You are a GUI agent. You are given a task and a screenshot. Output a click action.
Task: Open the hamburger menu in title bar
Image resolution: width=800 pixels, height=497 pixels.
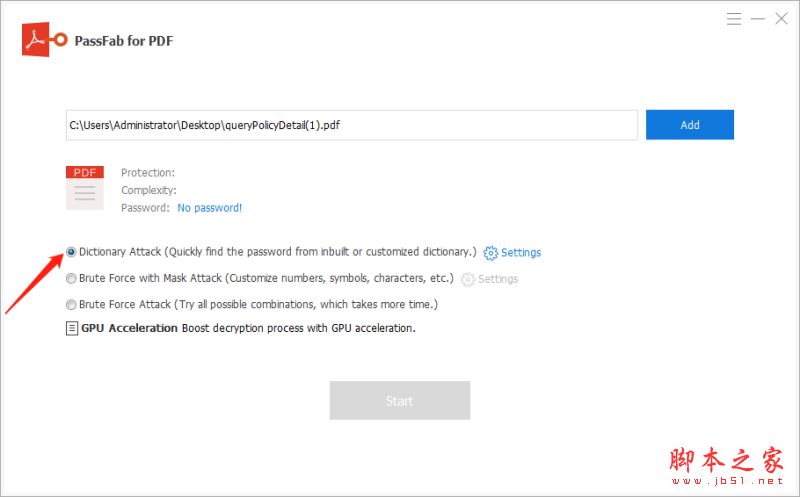click(x=734, y=19)
